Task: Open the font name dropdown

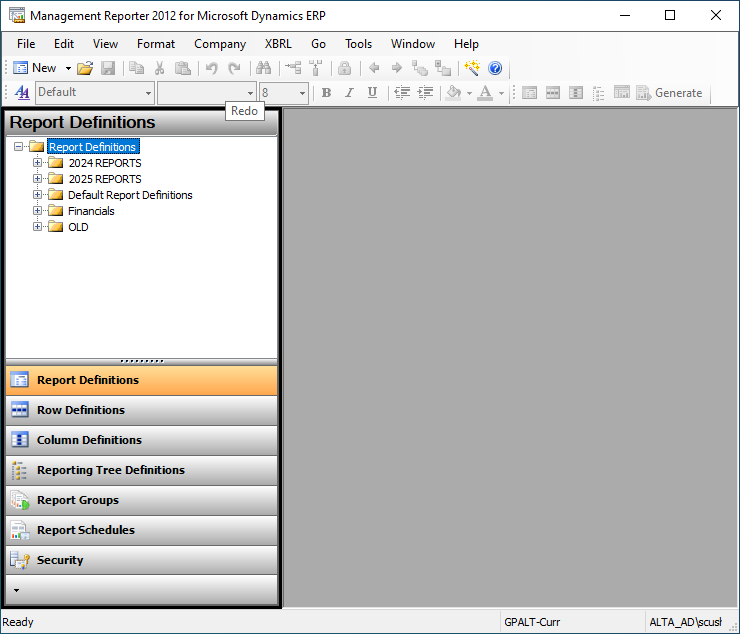Action: point(250,93)
